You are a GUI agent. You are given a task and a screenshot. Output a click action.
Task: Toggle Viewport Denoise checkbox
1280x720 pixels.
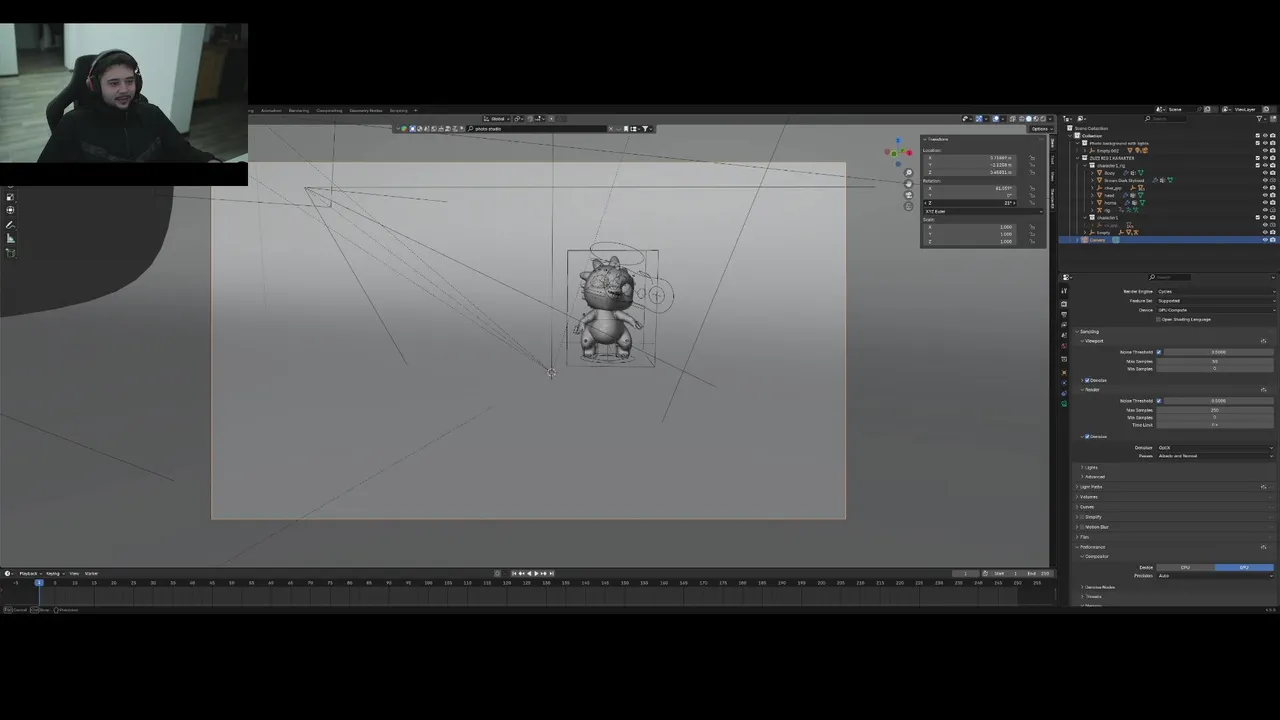pos(1087,380)
